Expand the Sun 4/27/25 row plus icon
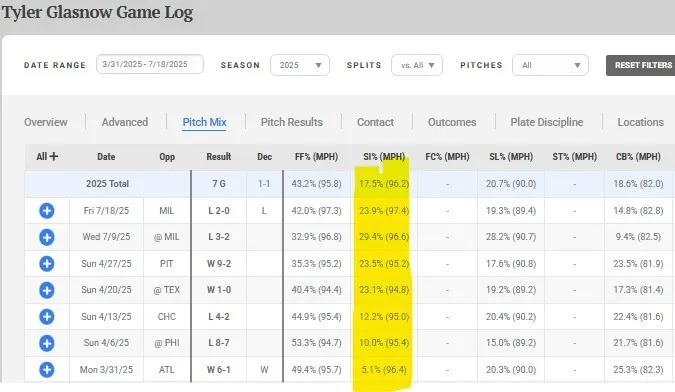 (47, 264)
